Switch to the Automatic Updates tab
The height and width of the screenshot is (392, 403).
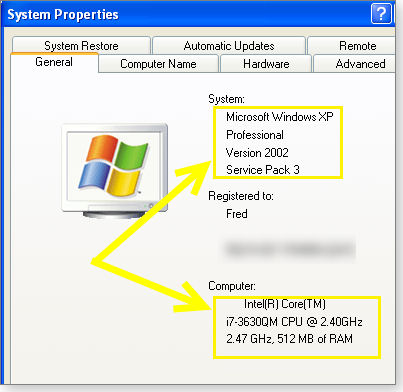(229, 46)
